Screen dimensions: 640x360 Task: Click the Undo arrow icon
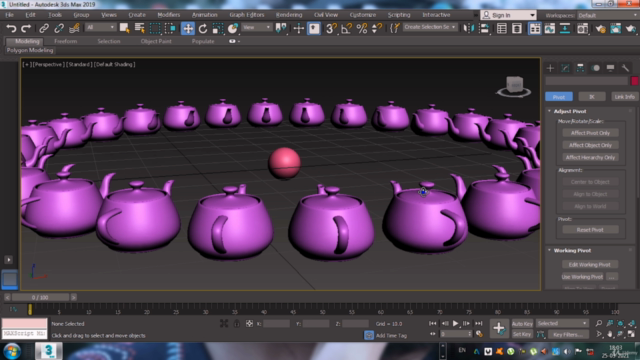pos(11,28)
